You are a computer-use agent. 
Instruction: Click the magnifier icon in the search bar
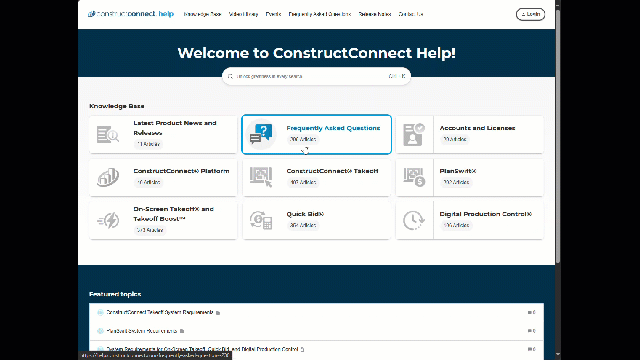230,76
